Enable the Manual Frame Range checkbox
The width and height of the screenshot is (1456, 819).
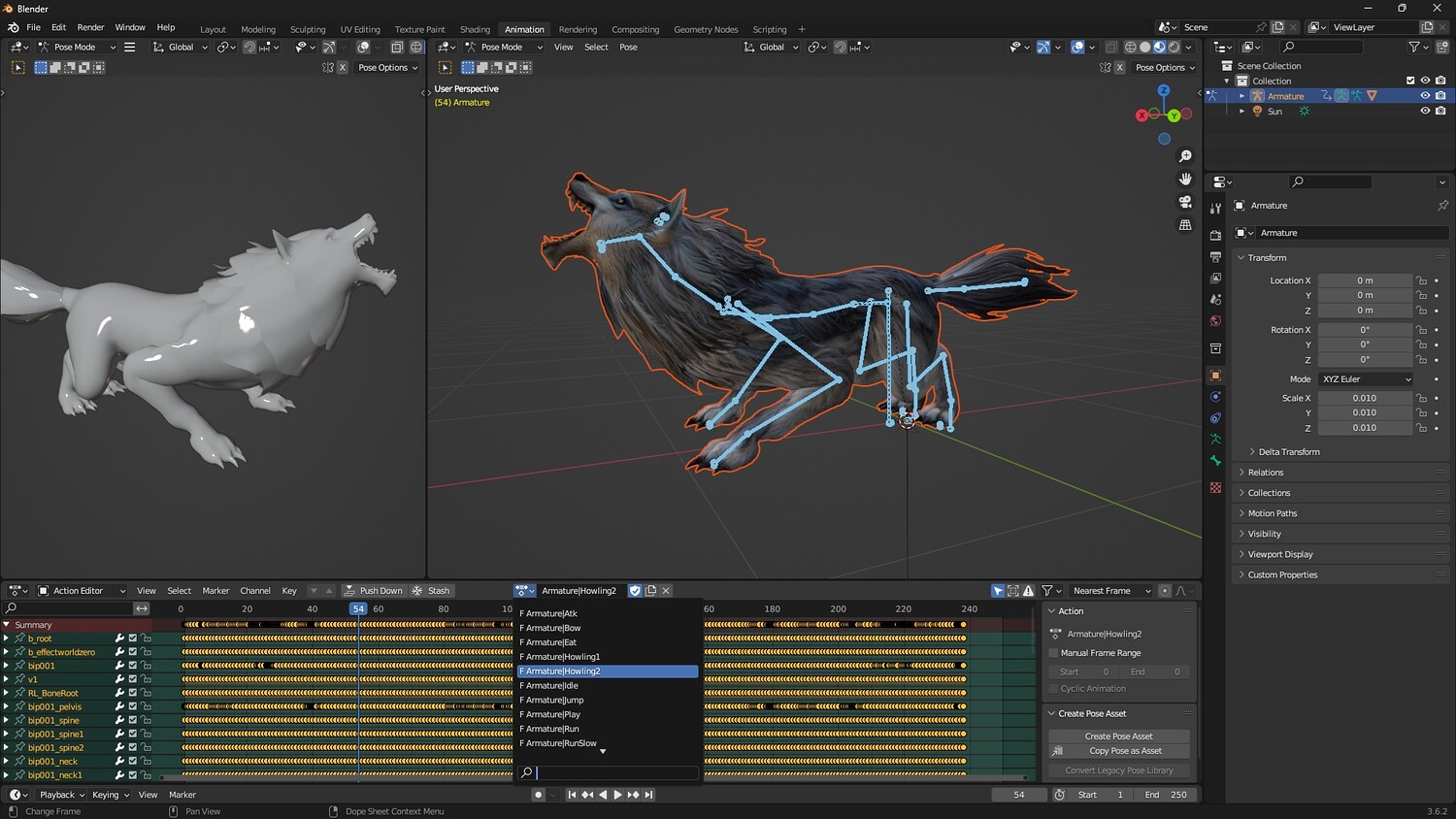tap(1053, 653)
